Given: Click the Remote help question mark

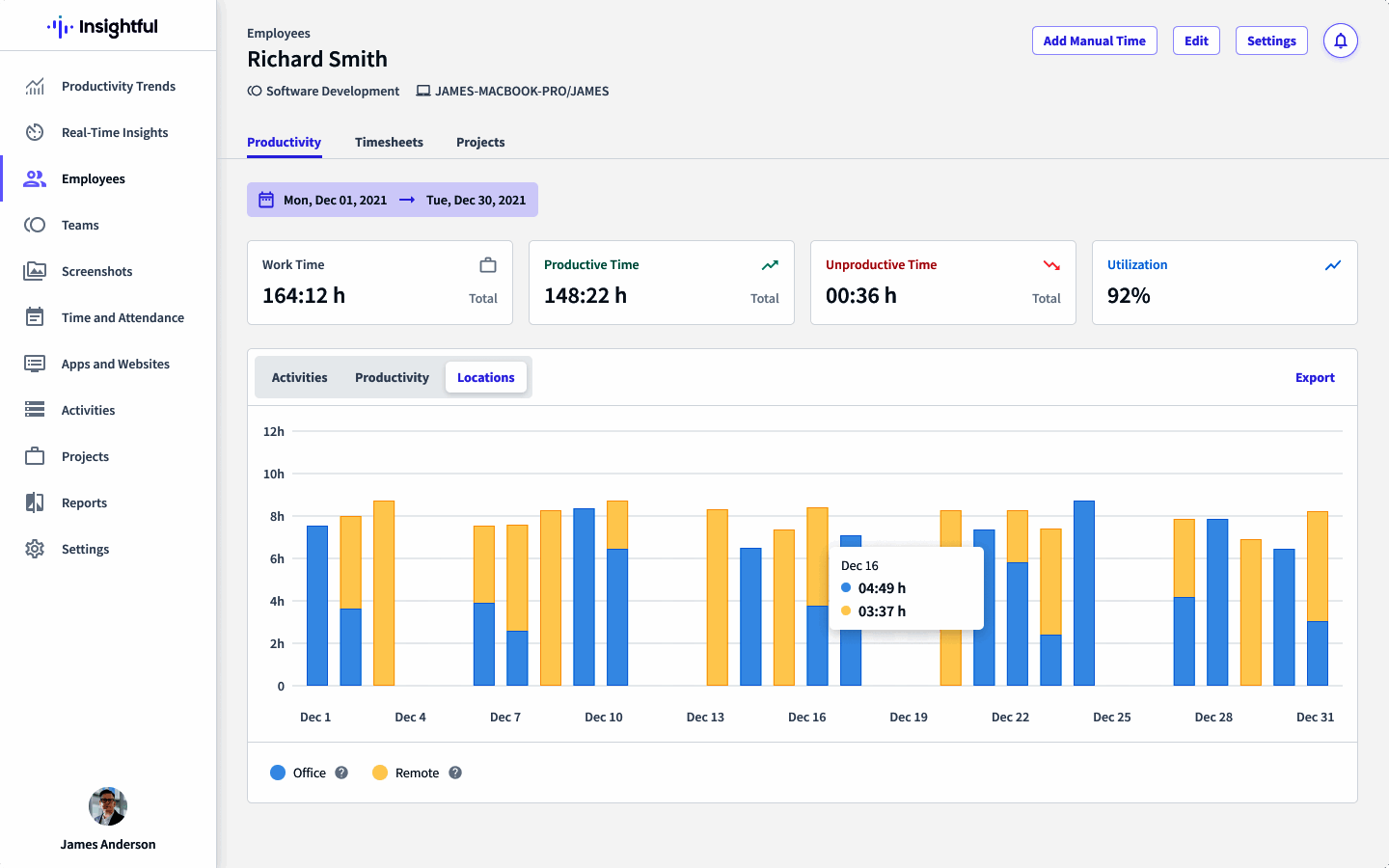Looking at the screenshot, I should pyautogui.click(x=455, y=773).
